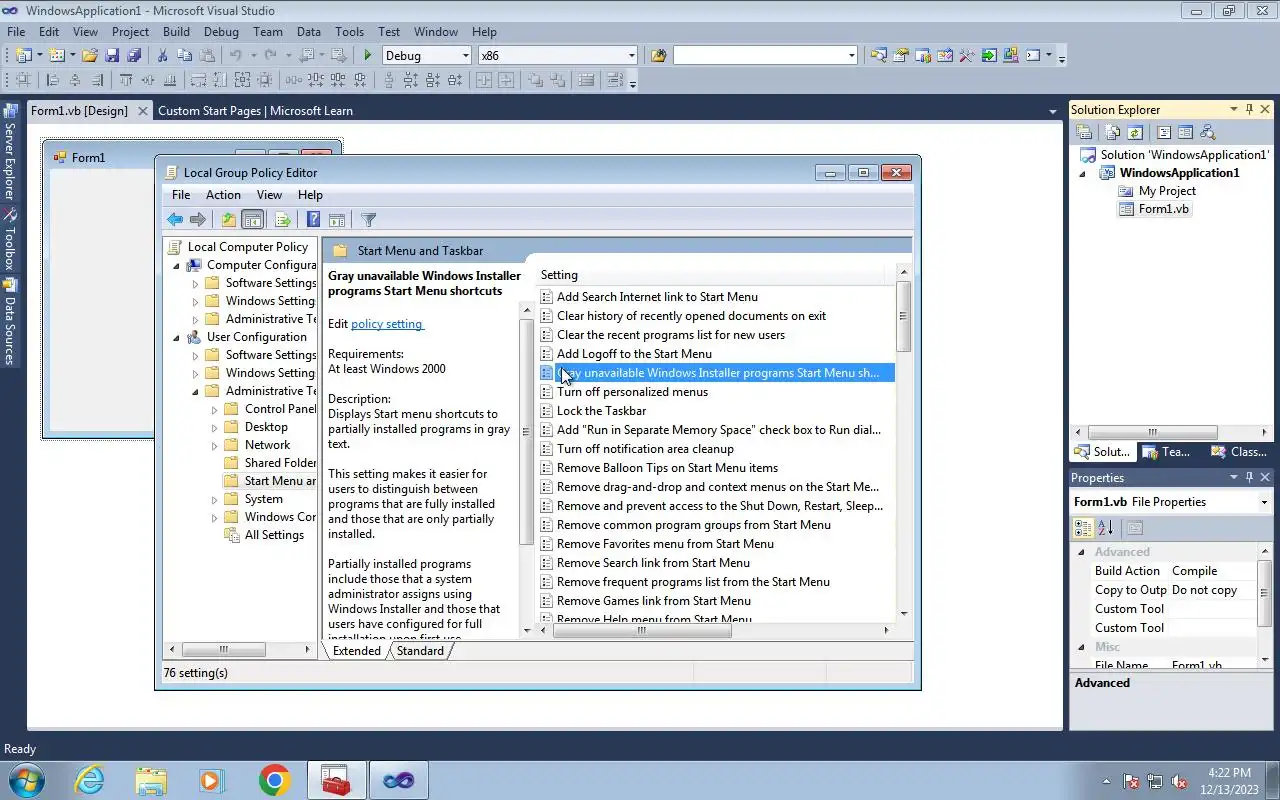1280x800 pixels.
Task: Start debugging with the green play icon
Action: 368,56
